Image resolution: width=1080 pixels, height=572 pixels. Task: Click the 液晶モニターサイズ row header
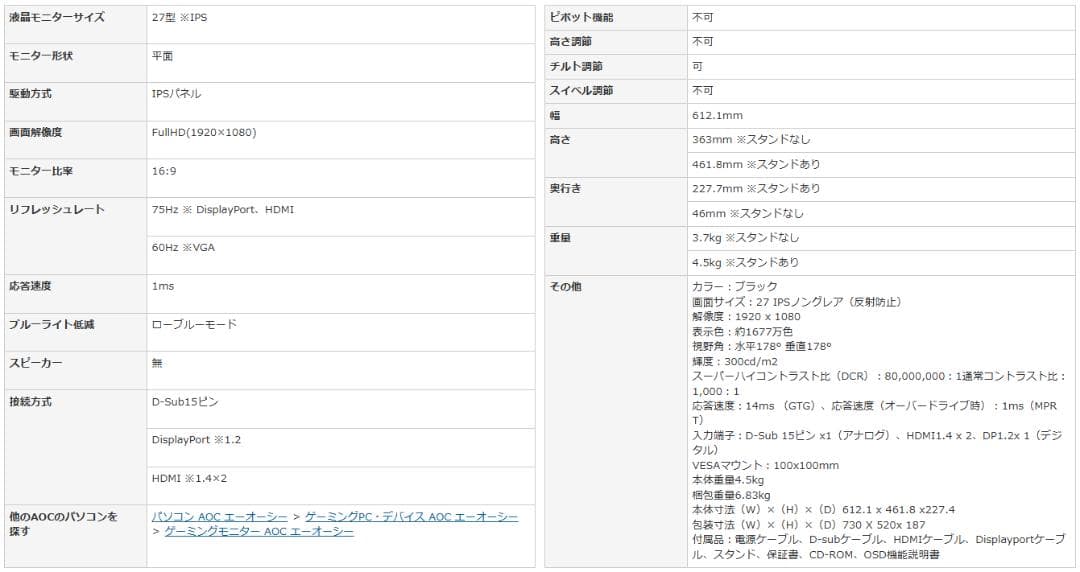click(x=56, y=18)
